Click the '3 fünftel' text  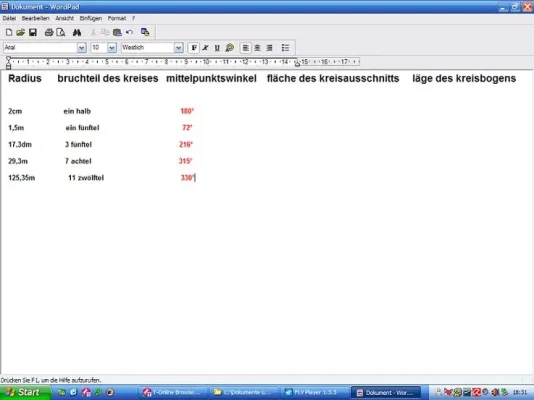[78, 144]
